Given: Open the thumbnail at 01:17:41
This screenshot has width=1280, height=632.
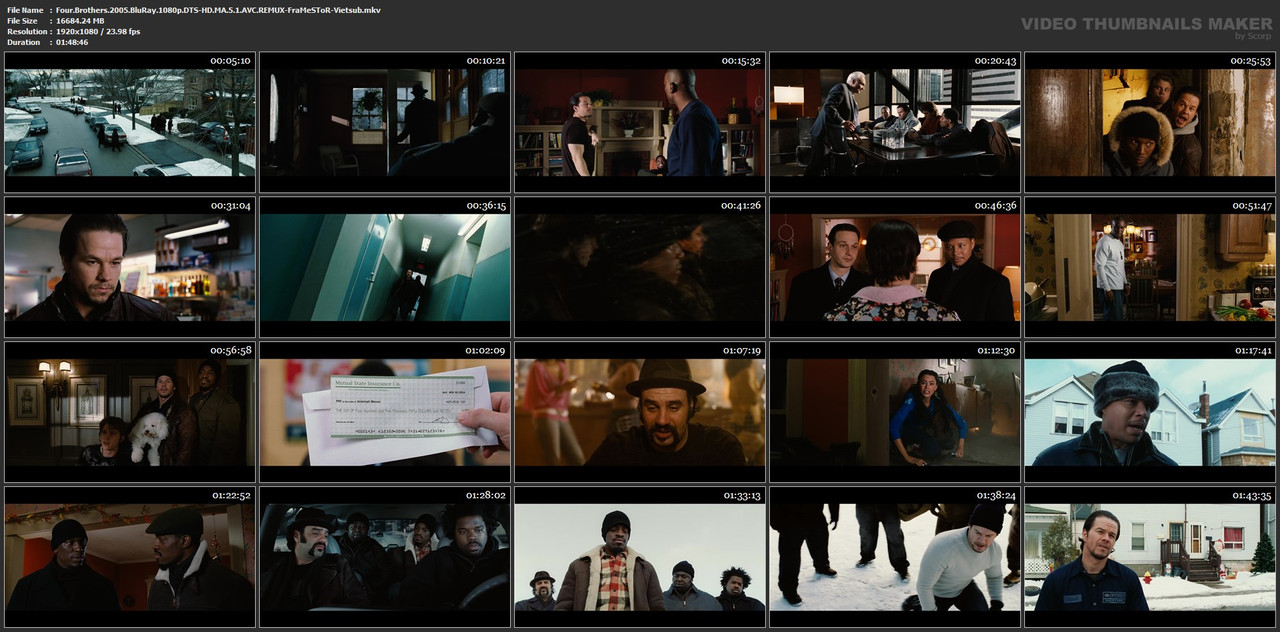Looking at the screenshot, I should (1150, 412).
